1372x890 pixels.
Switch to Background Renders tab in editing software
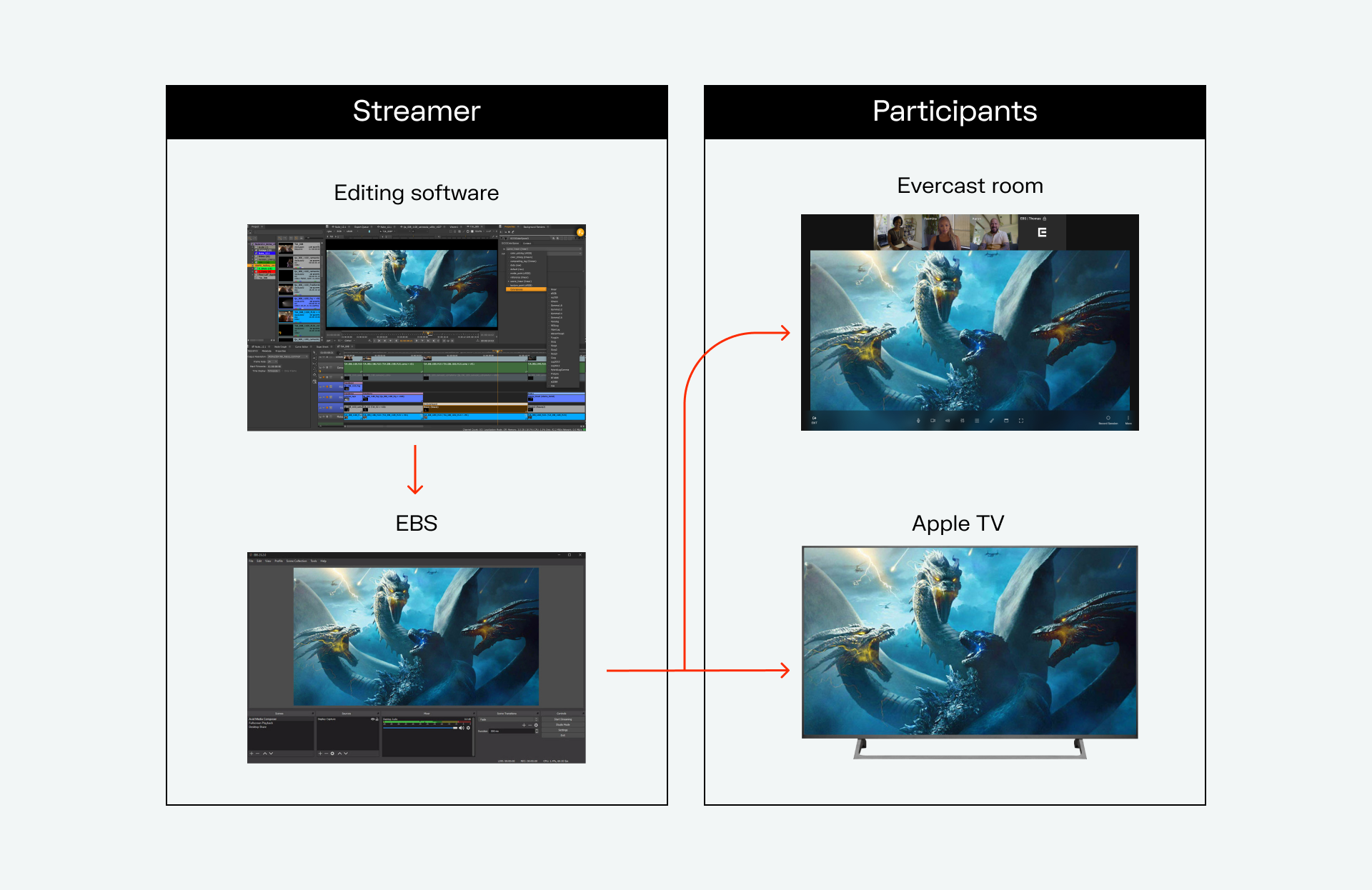click(x=534, y=227)
